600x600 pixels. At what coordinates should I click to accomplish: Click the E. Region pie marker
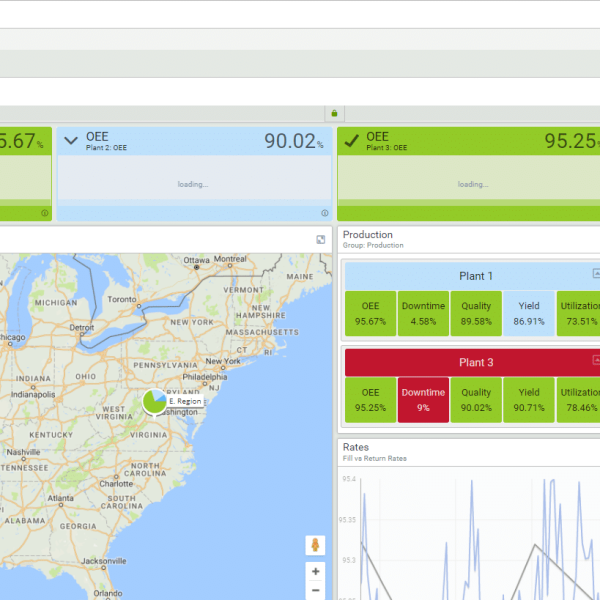point(154,402)
